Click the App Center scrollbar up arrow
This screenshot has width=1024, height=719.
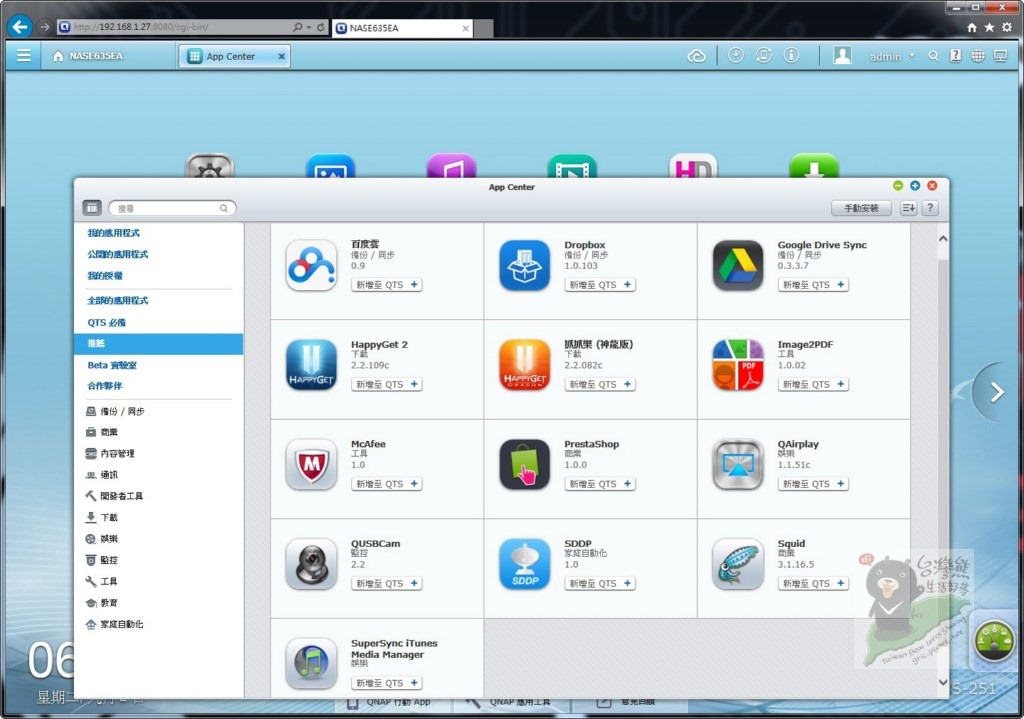[x=942, y=239]
